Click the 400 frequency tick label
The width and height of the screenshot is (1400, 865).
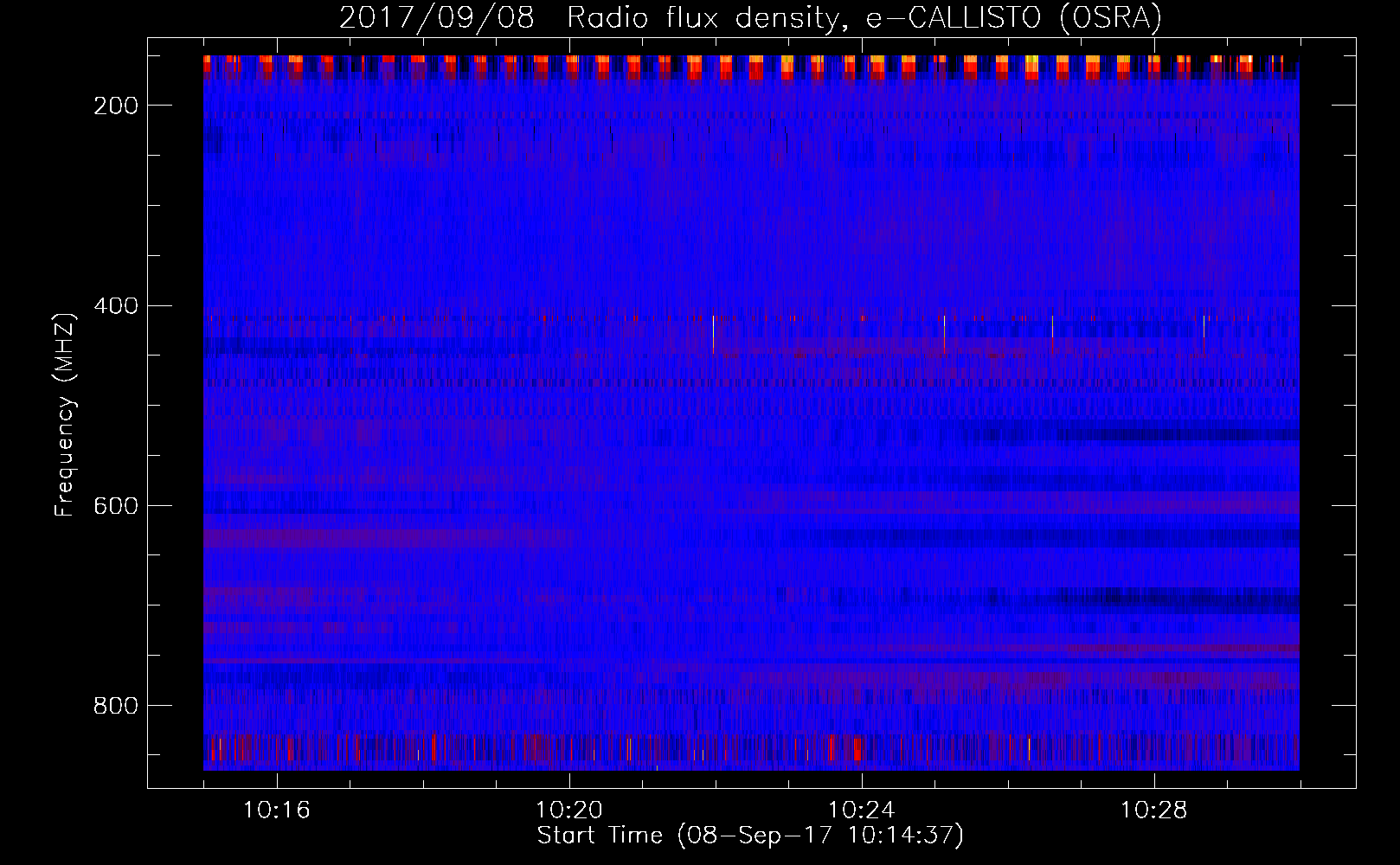click(116, 305)
